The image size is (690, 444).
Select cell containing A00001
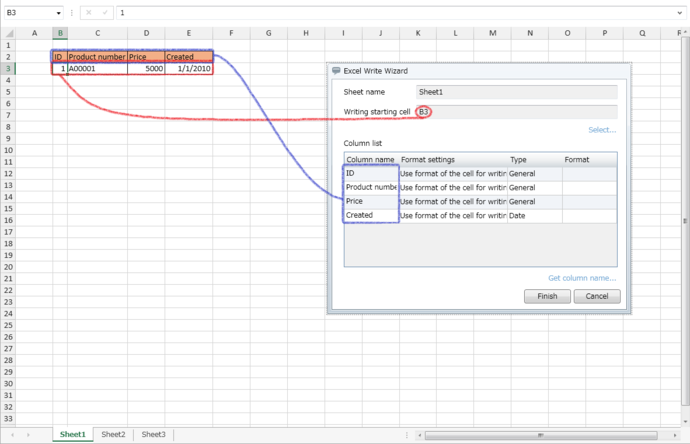pos(97,69)
